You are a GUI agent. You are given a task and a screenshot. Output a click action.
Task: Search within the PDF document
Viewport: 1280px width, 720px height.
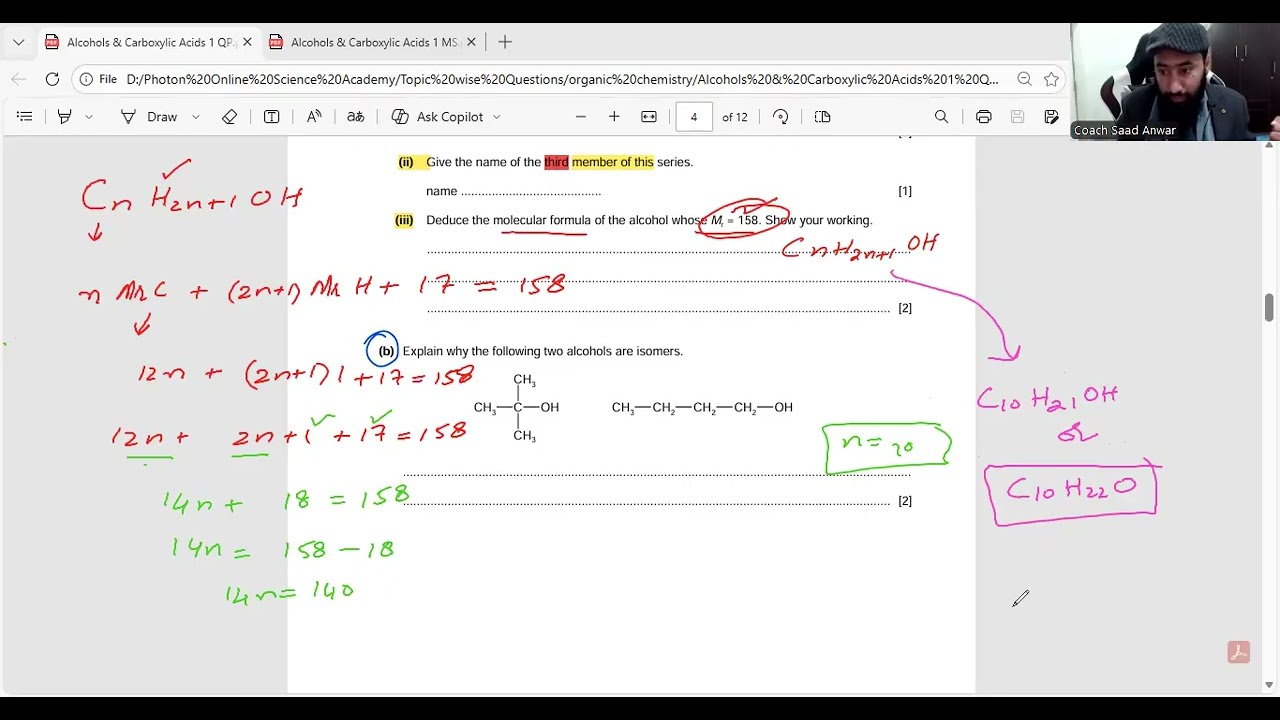click(x=941, y=117)
